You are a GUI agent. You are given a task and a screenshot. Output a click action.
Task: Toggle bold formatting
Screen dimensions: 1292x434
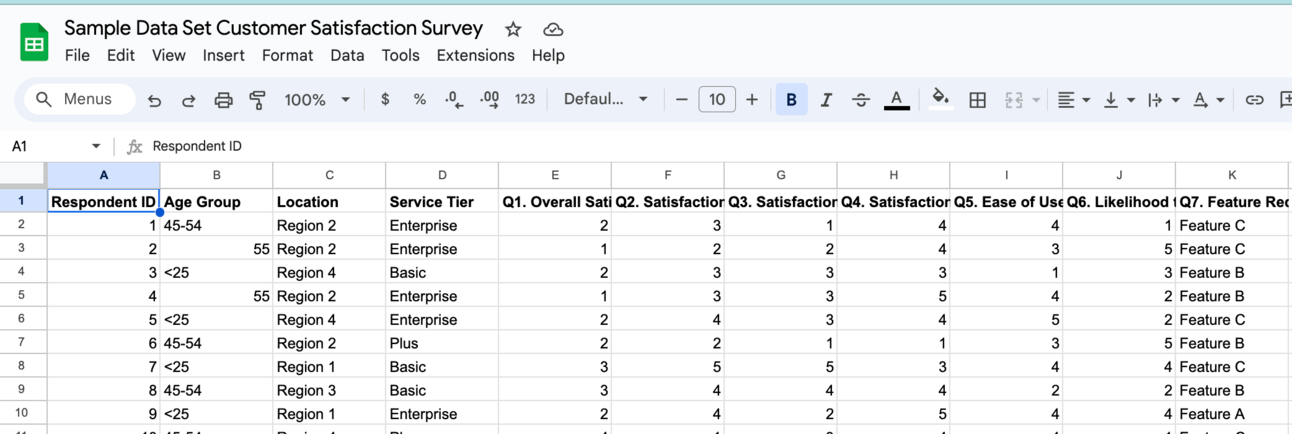pos(791,100)
